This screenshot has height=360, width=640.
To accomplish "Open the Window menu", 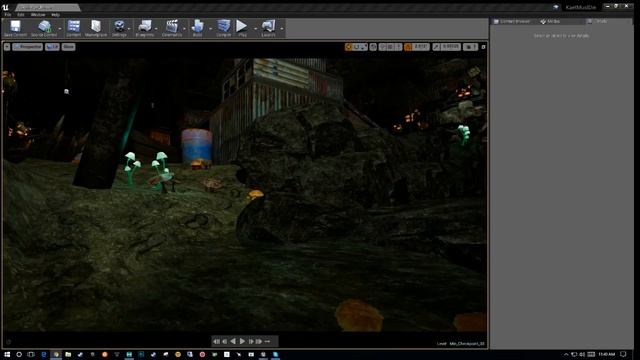I will pos(38,15).
